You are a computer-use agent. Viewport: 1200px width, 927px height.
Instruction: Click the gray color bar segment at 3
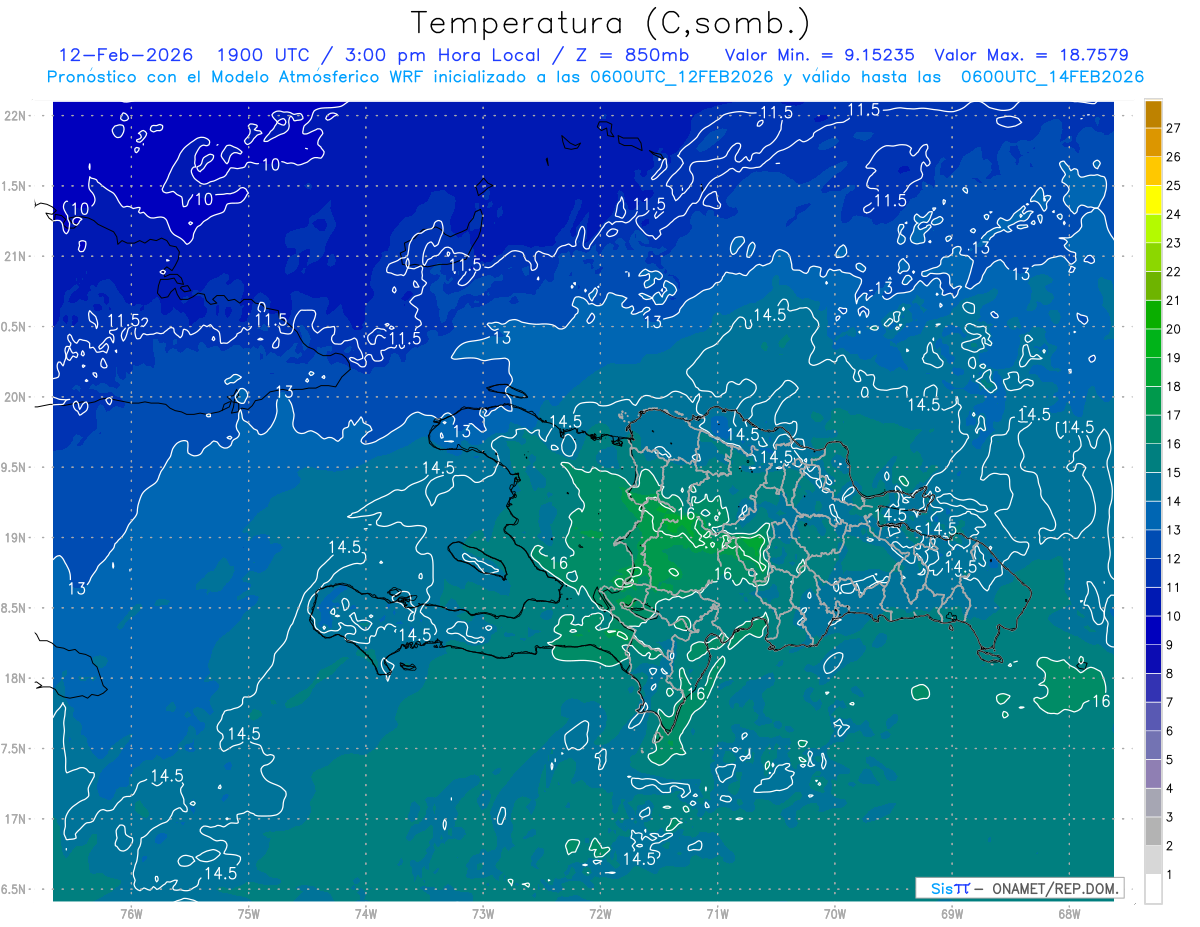(x=1153, y=803)
